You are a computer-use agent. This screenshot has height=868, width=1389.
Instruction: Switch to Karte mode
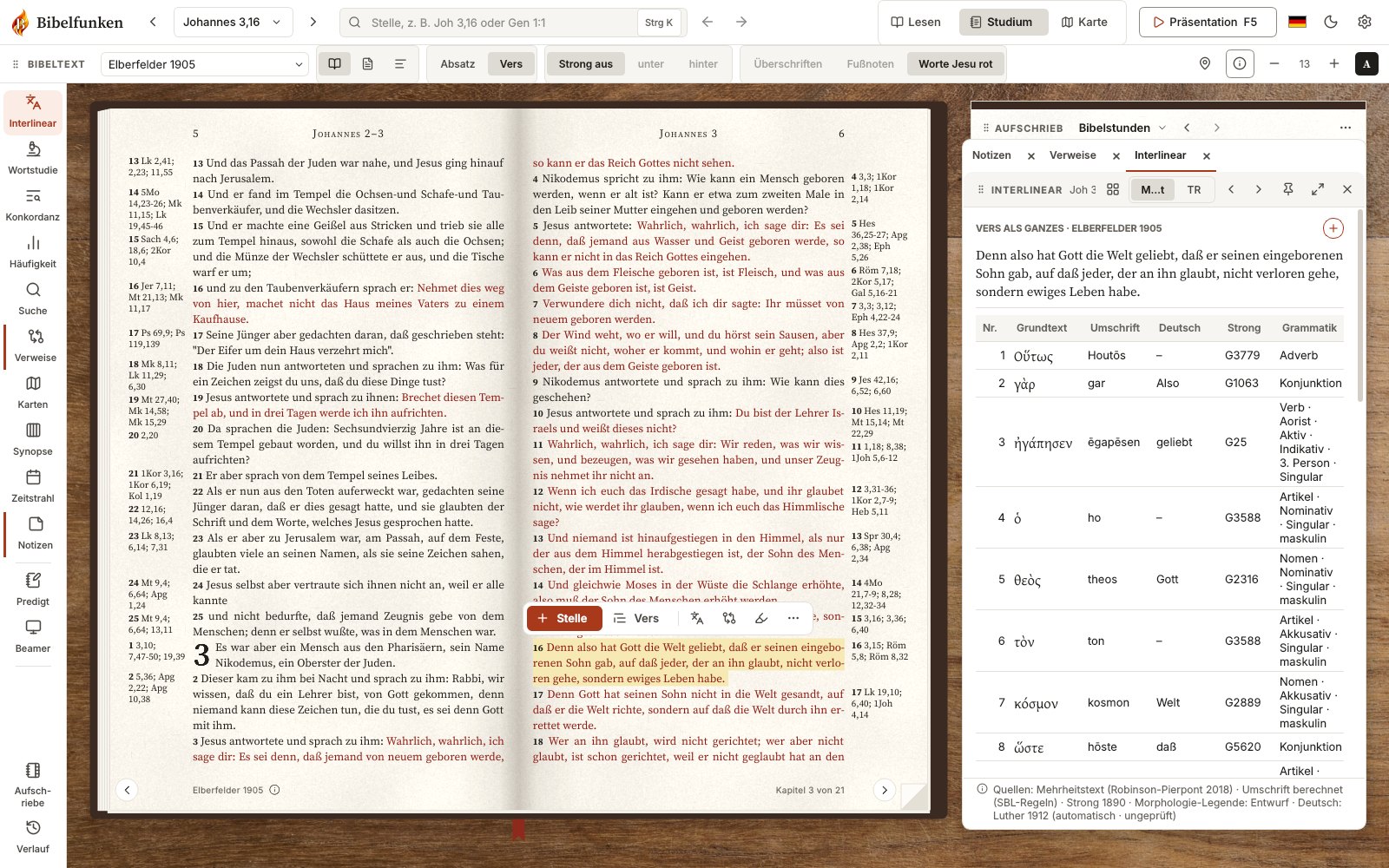point(1084,23)
